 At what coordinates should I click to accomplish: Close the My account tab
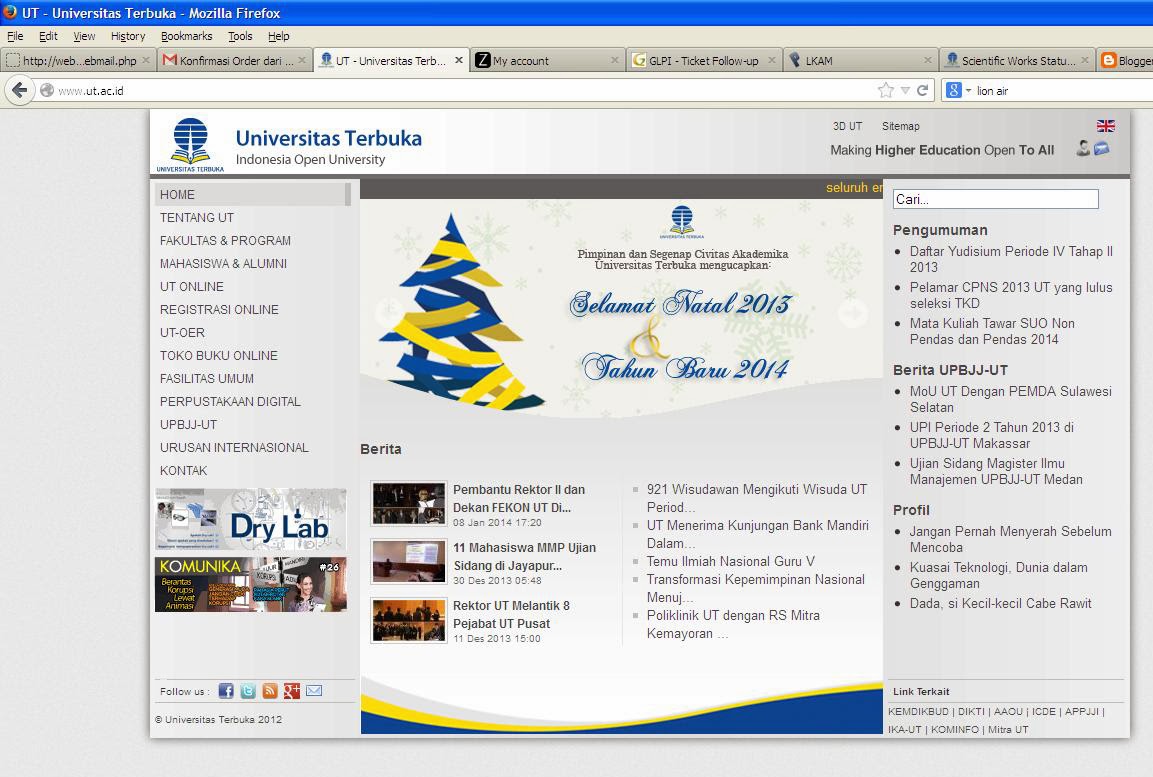point(615,60)
